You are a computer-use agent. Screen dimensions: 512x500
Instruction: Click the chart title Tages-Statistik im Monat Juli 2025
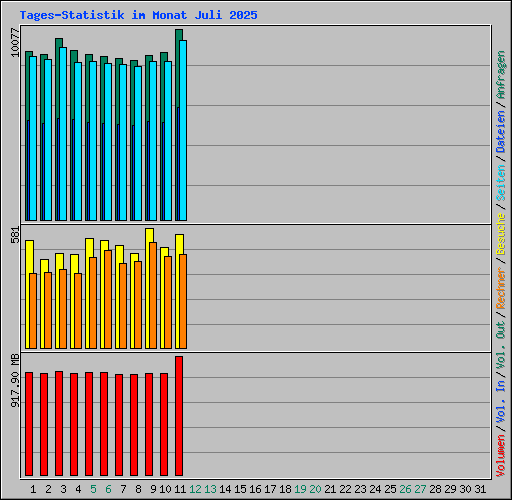click(138, 15)
